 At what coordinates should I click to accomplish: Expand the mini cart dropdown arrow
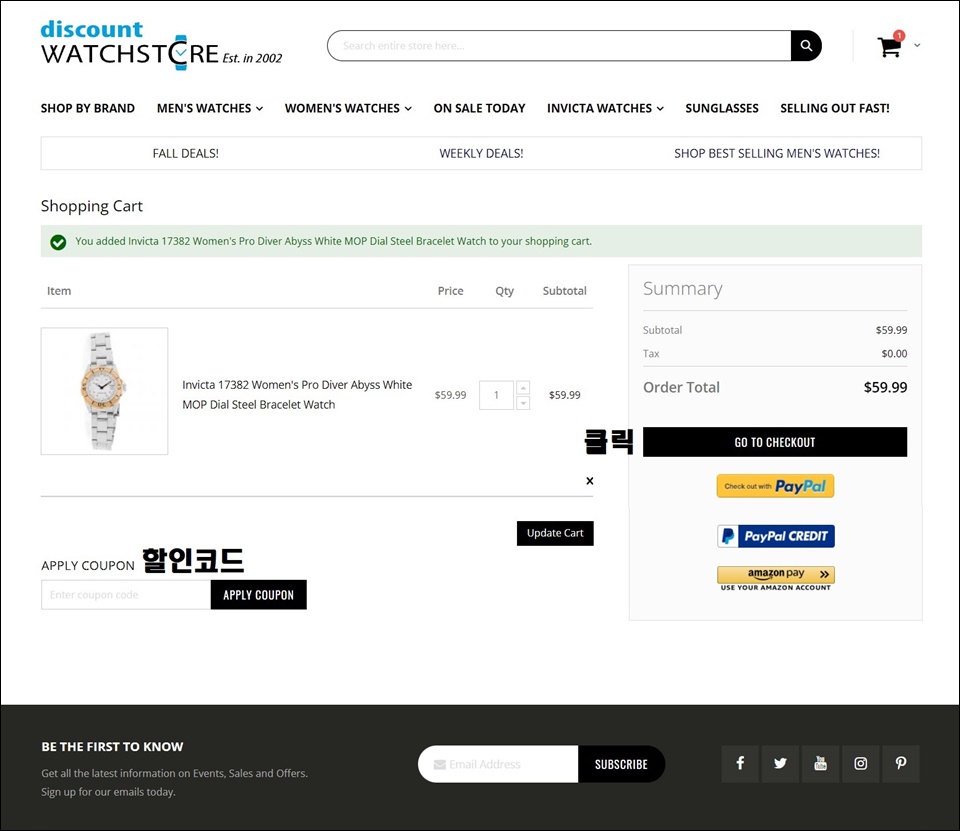(917, 45)
